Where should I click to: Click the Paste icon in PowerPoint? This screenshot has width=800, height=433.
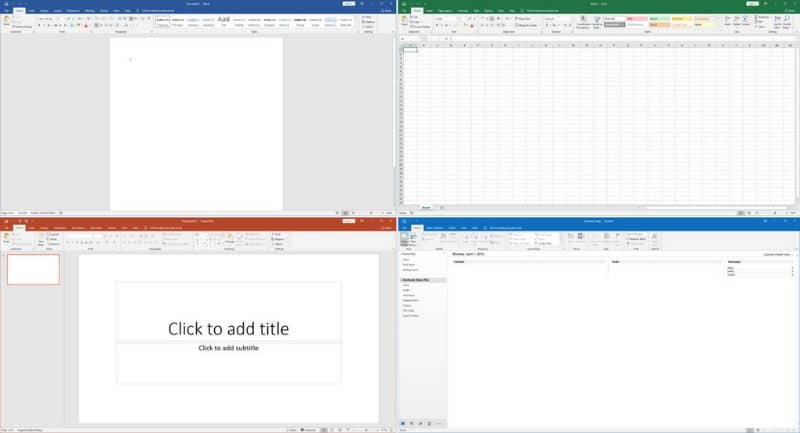click(x=6, y=238)
